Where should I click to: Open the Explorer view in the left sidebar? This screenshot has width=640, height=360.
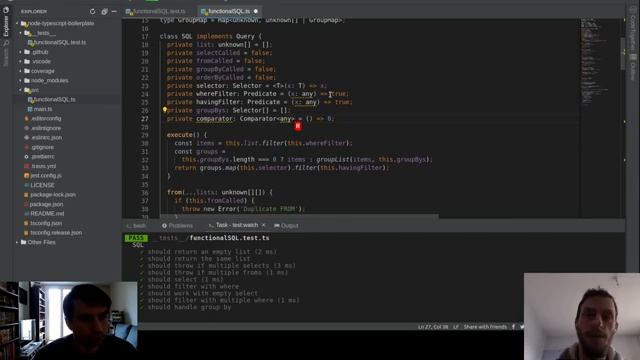6,23
